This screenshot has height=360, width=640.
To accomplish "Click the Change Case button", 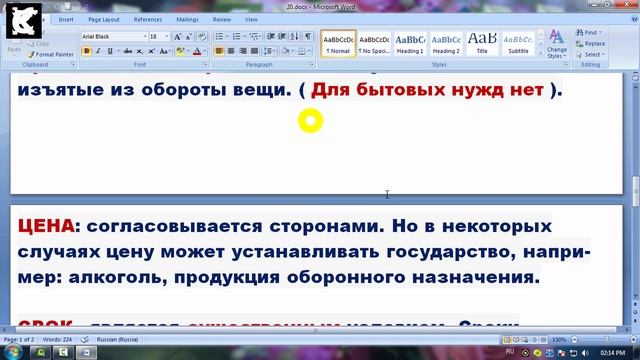I will click(164, 51).
